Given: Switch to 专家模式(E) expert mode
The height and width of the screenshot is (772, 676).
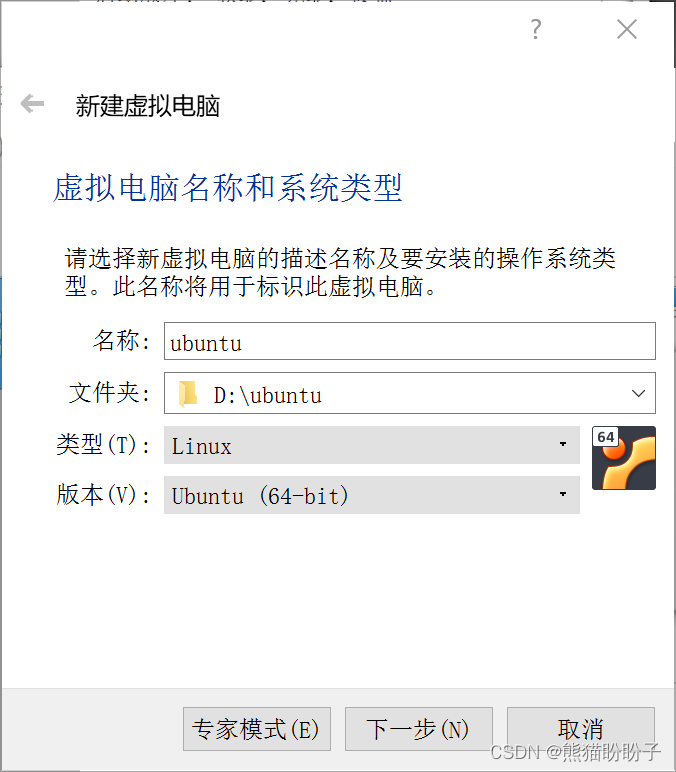Looking at the screenshot, I should click(x=257, y=729).
